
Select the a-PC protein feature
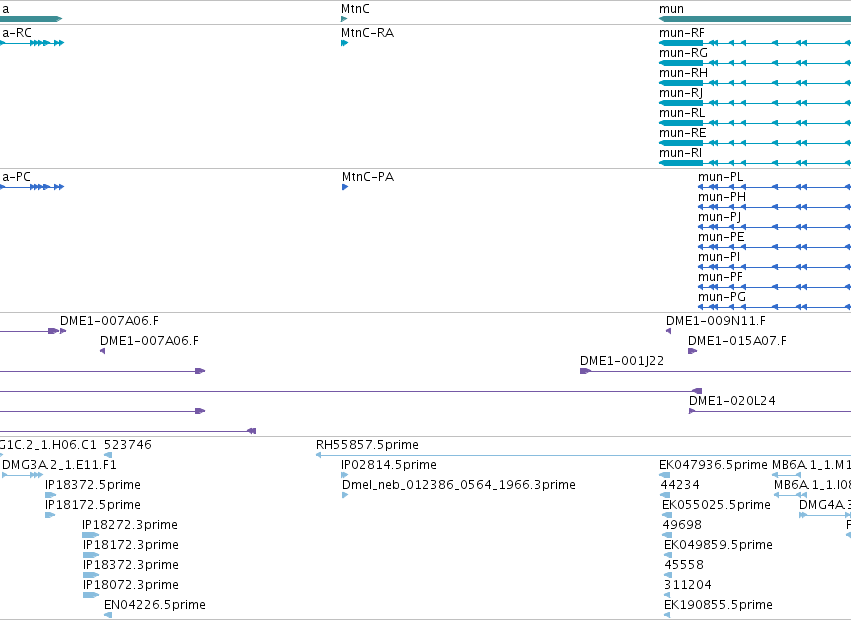click(x=32, y=187)
